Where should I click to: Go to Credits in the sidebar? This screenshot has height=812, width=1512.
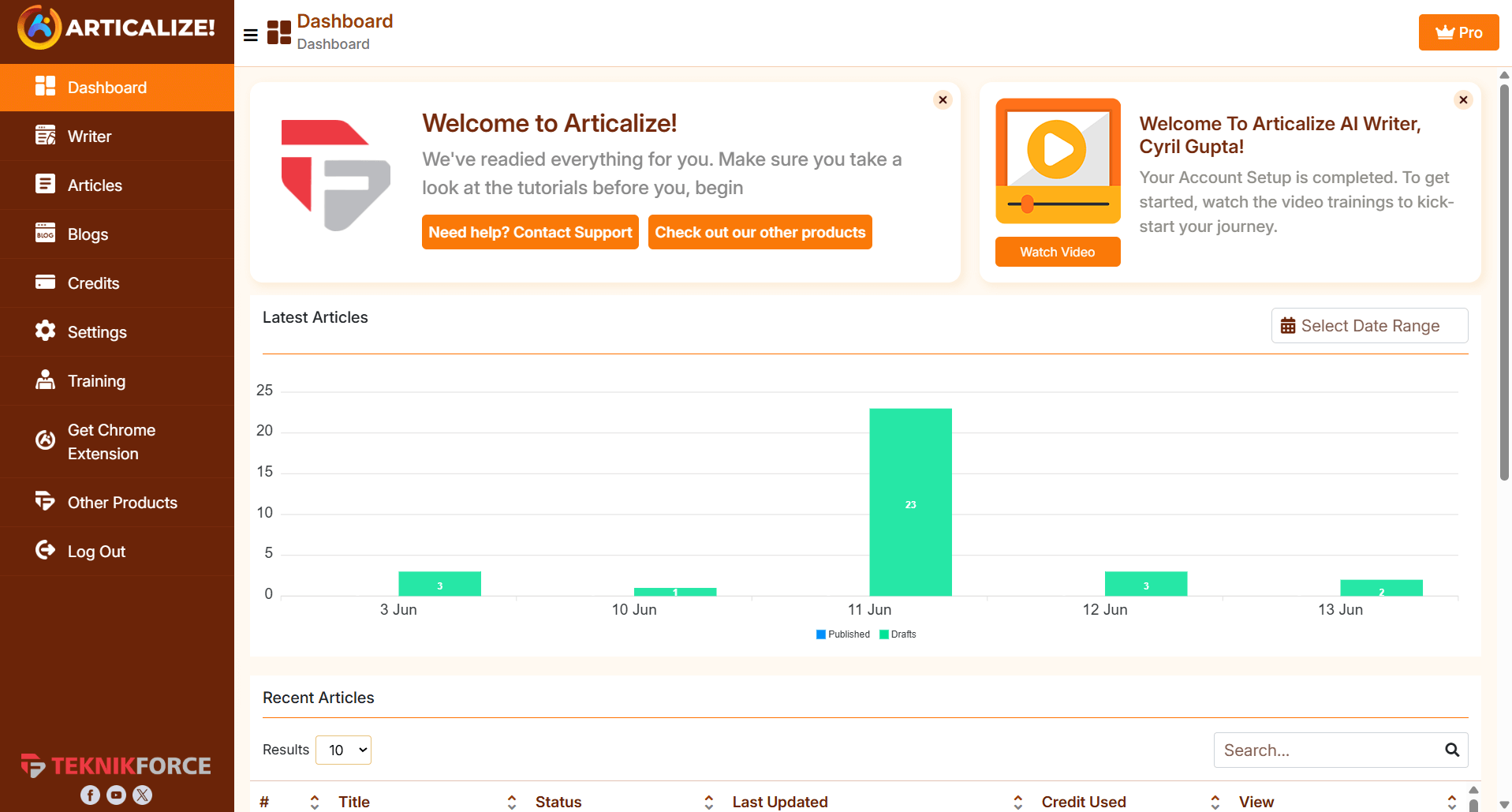point(93,283)
